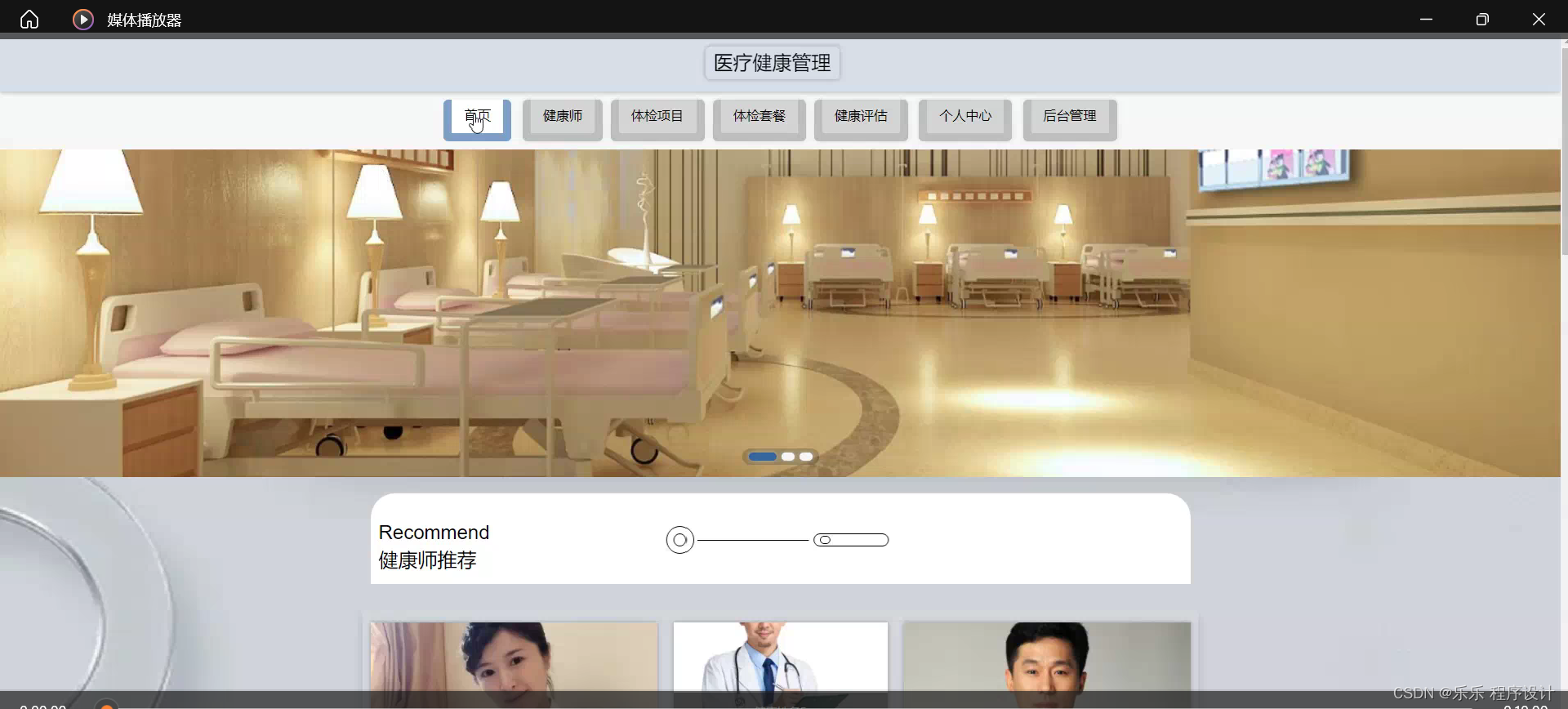Select the 体检套餐 tab

759,120
